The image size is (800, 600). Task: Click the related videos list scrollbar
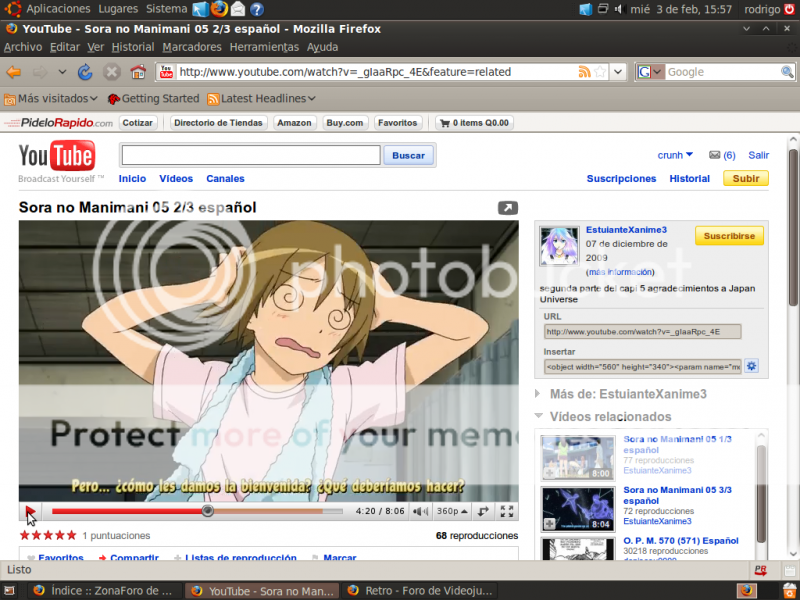(761, 492)
